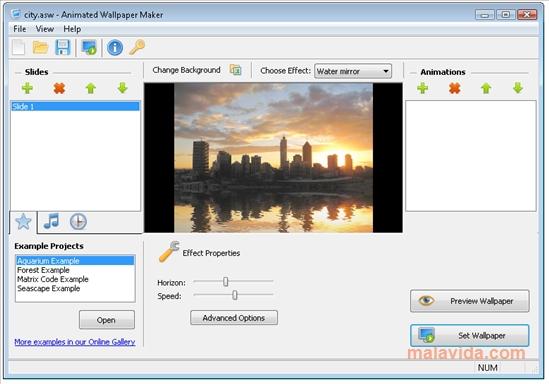Screen dimensions: 549x384
Task: Open a project with the folder icon
Action: pos(40,47)
